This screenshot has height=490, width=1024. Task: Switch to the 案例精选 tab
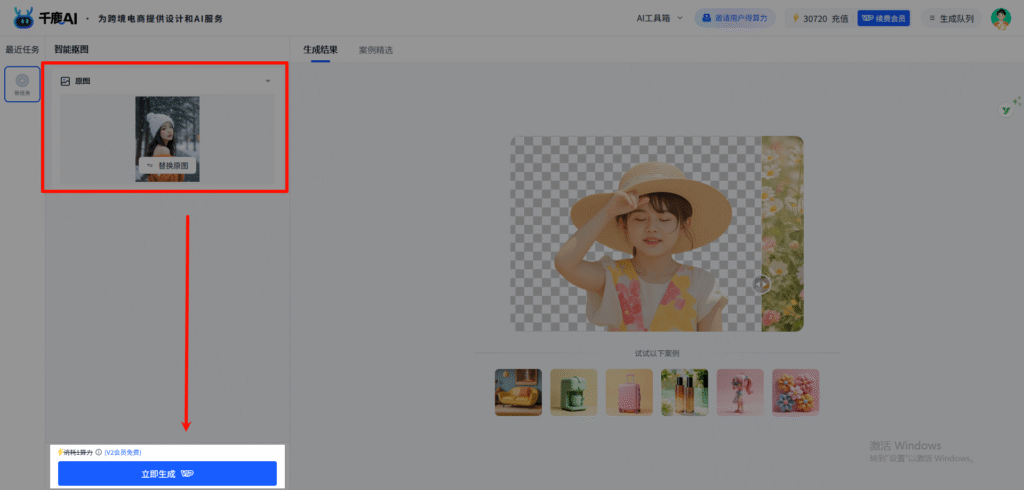coord(376,49)
